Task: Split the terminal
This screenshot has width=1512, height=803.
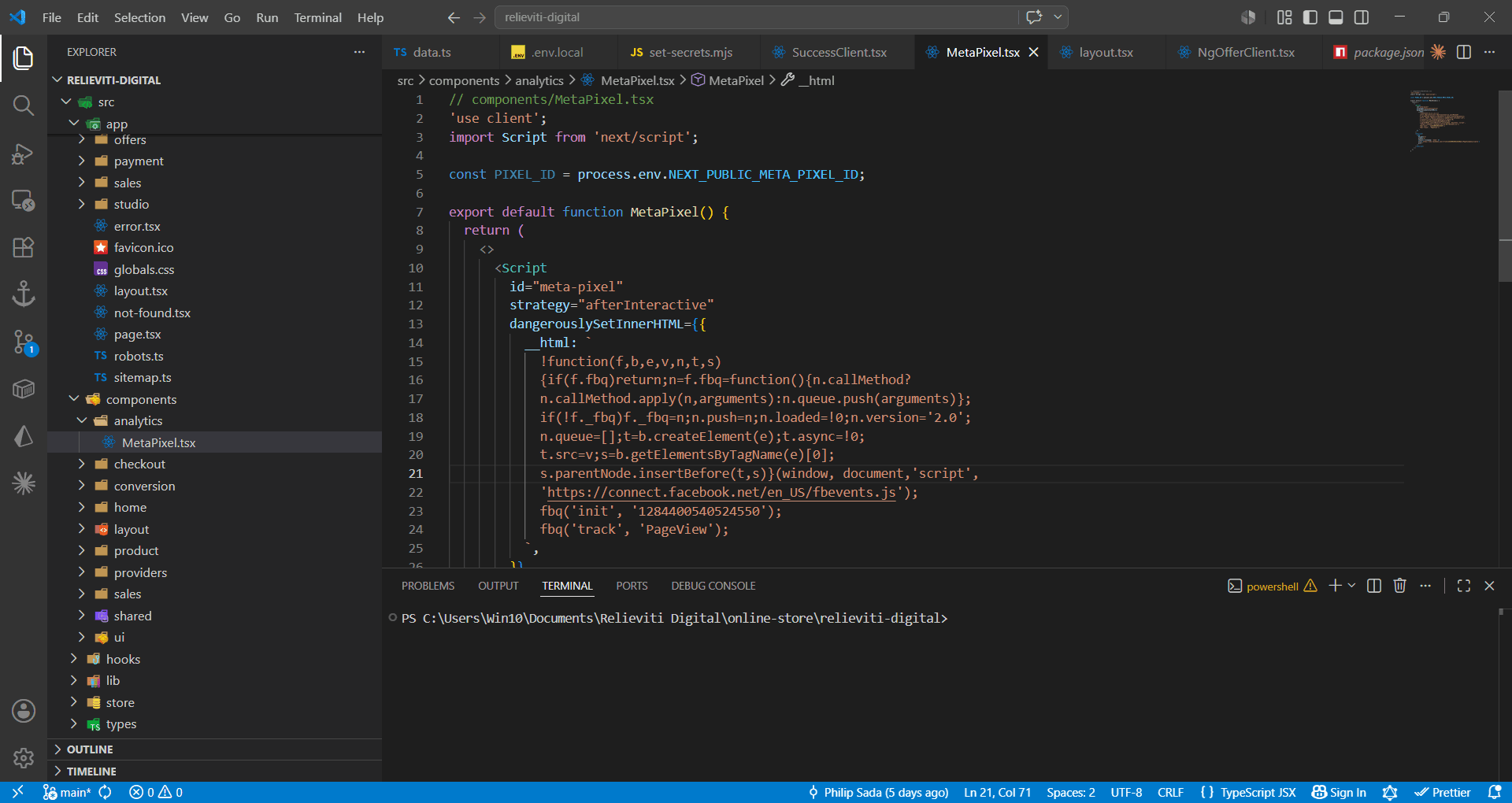Action: coord(1374,586)
